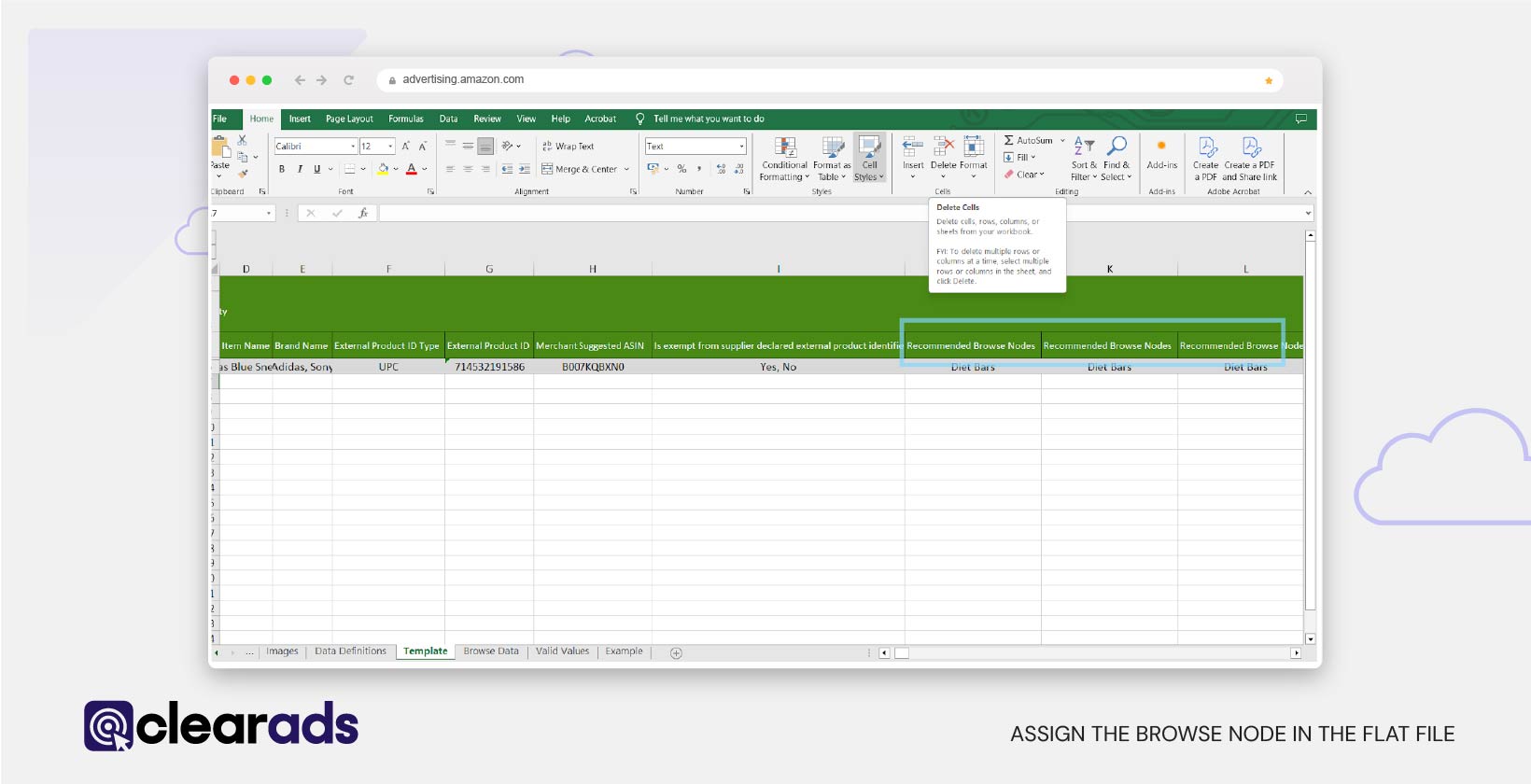Increase font size with larger A icon
Image resolution: width=1531 pixels, height=784 pixels.
tap(406, 147)
